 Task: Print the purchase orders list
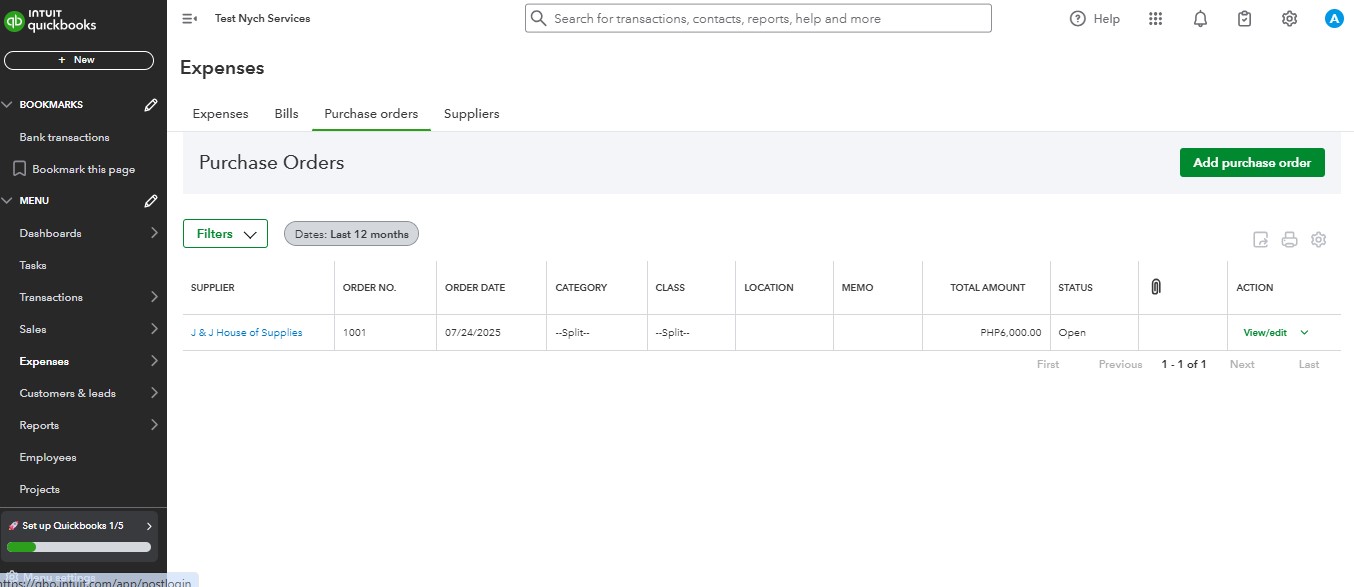(1290, 240)
